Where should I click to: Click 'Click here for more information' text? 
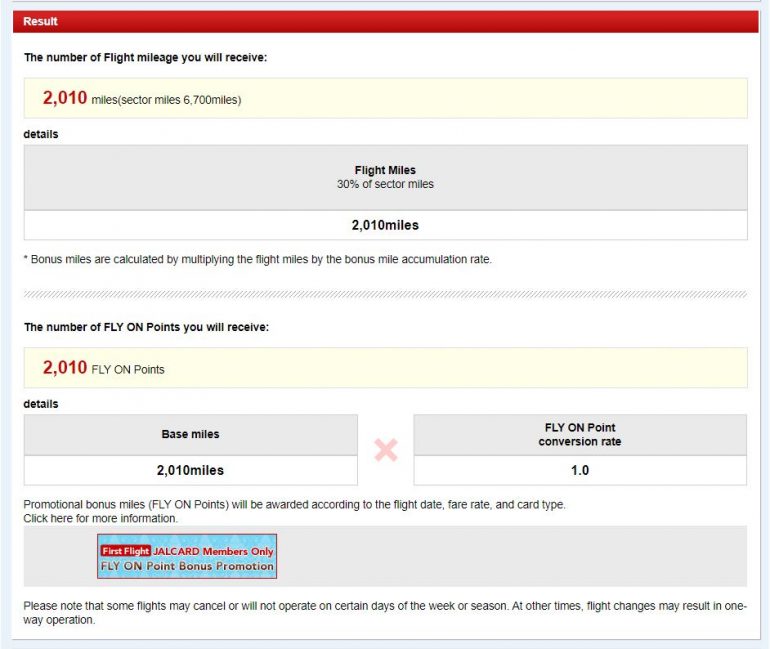100,519
